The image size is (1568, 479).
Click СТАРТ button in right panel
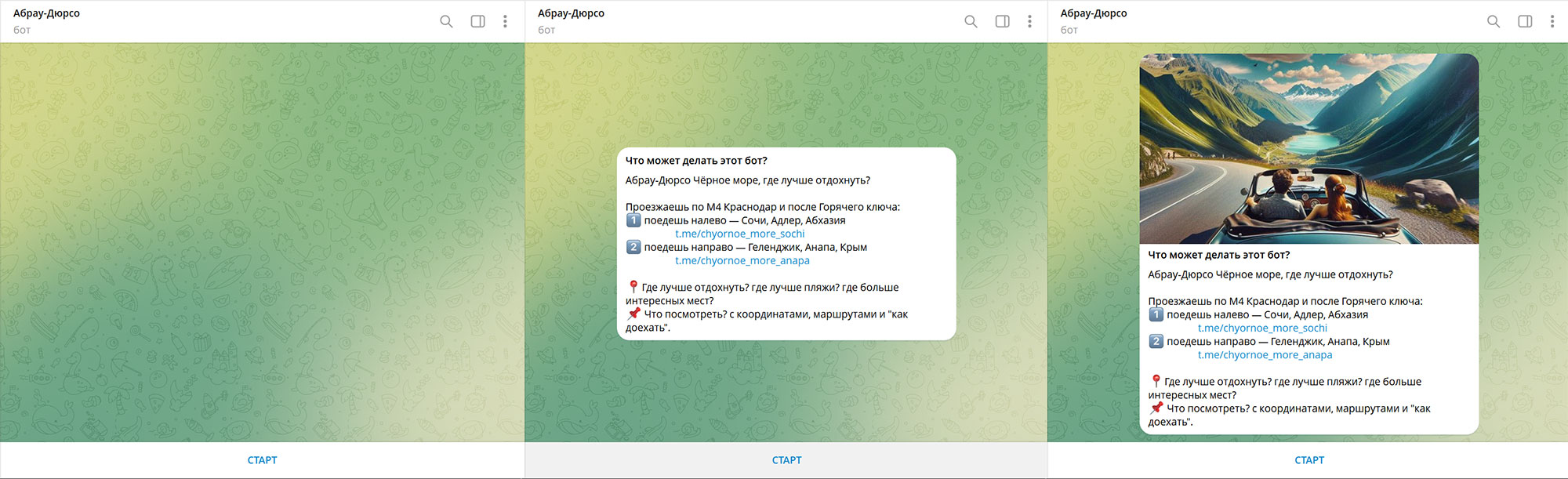pyautogui.click(x=1309, y=460)
